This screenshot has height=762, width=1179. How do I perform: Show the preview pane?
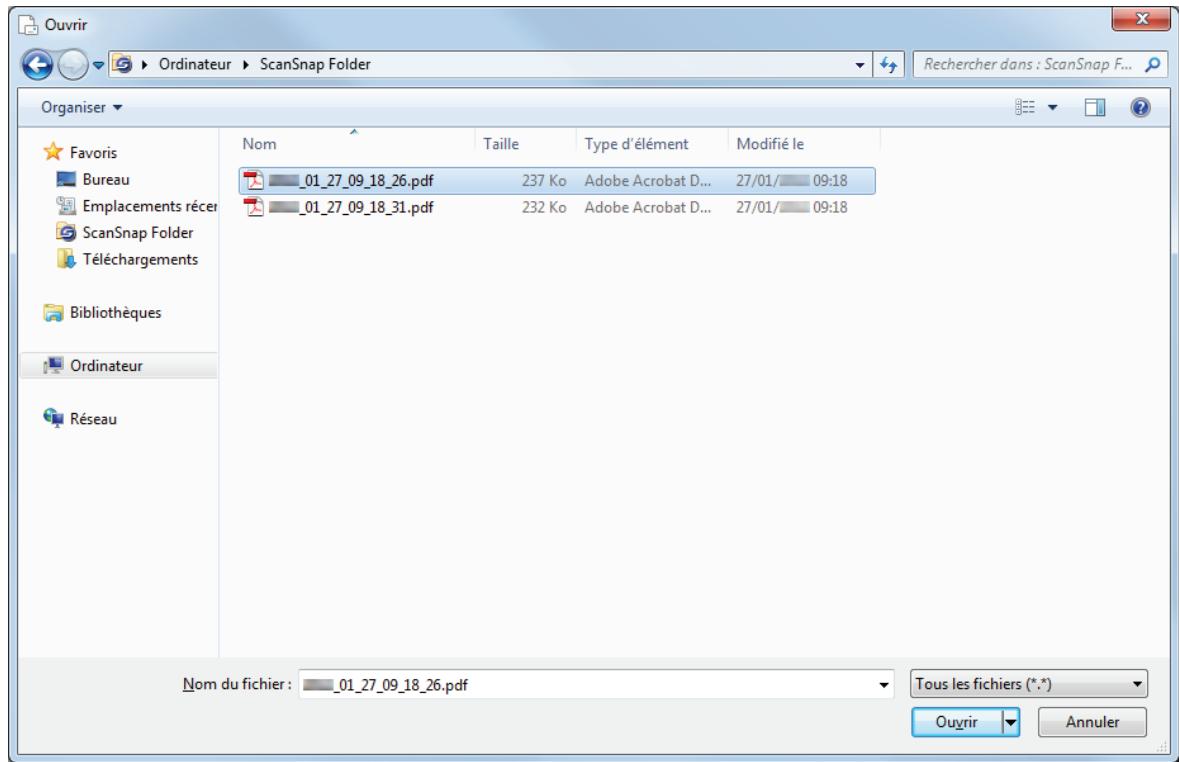pyautogui.click(x=1095, y=108)
